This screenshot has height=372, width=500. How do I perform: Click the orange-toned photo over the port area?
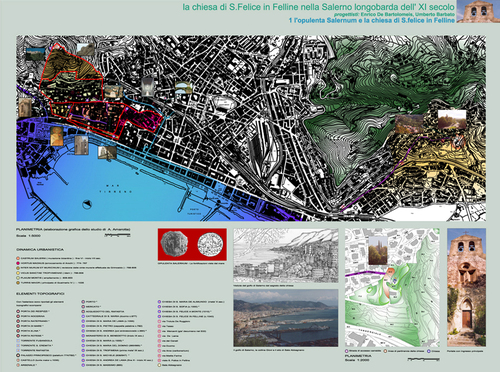tap(57, 136)
